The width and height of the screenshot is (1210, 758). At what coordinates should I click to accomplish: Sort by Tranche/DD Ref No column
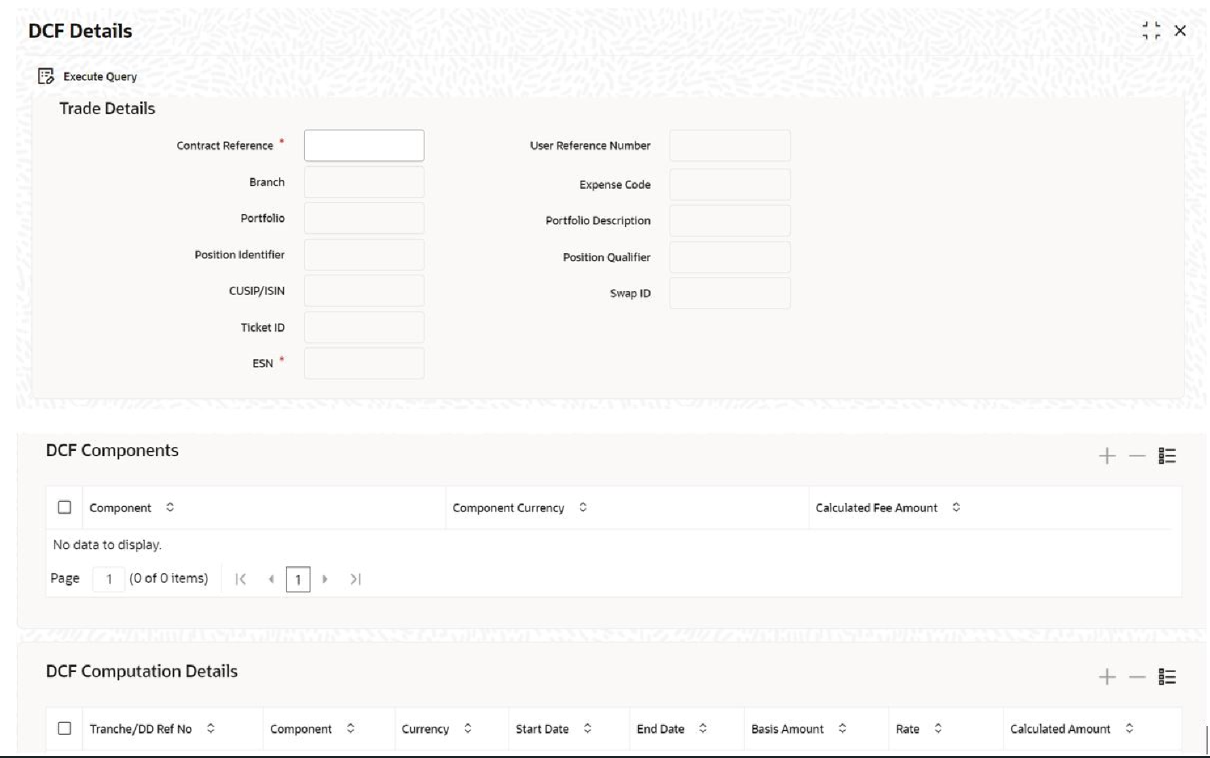click(210, 729)
